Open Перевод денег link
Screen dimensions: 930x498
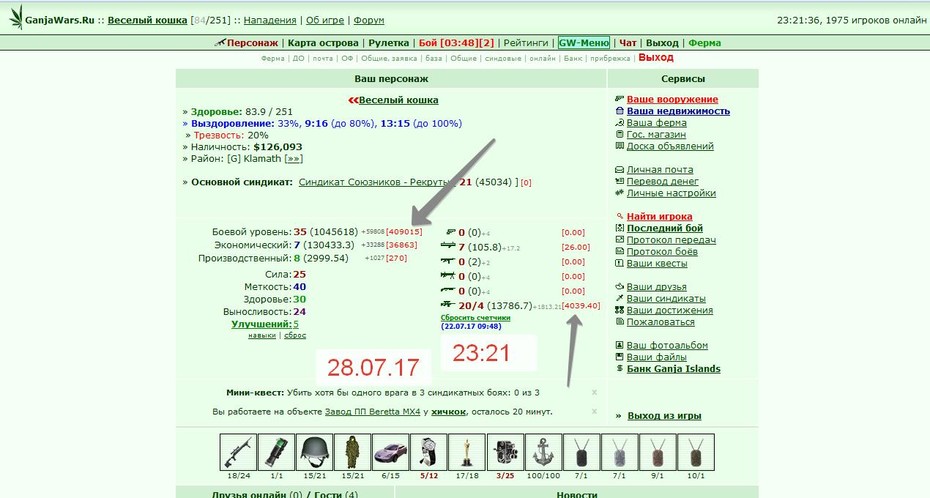(x=663, y=181)
